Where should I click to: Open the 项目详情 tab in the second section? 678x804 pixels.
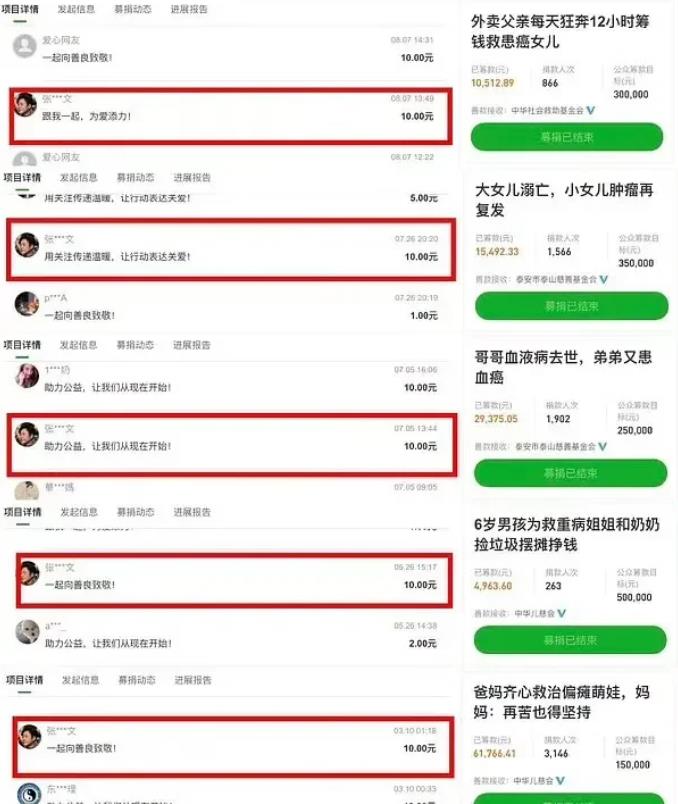(22, 177)
